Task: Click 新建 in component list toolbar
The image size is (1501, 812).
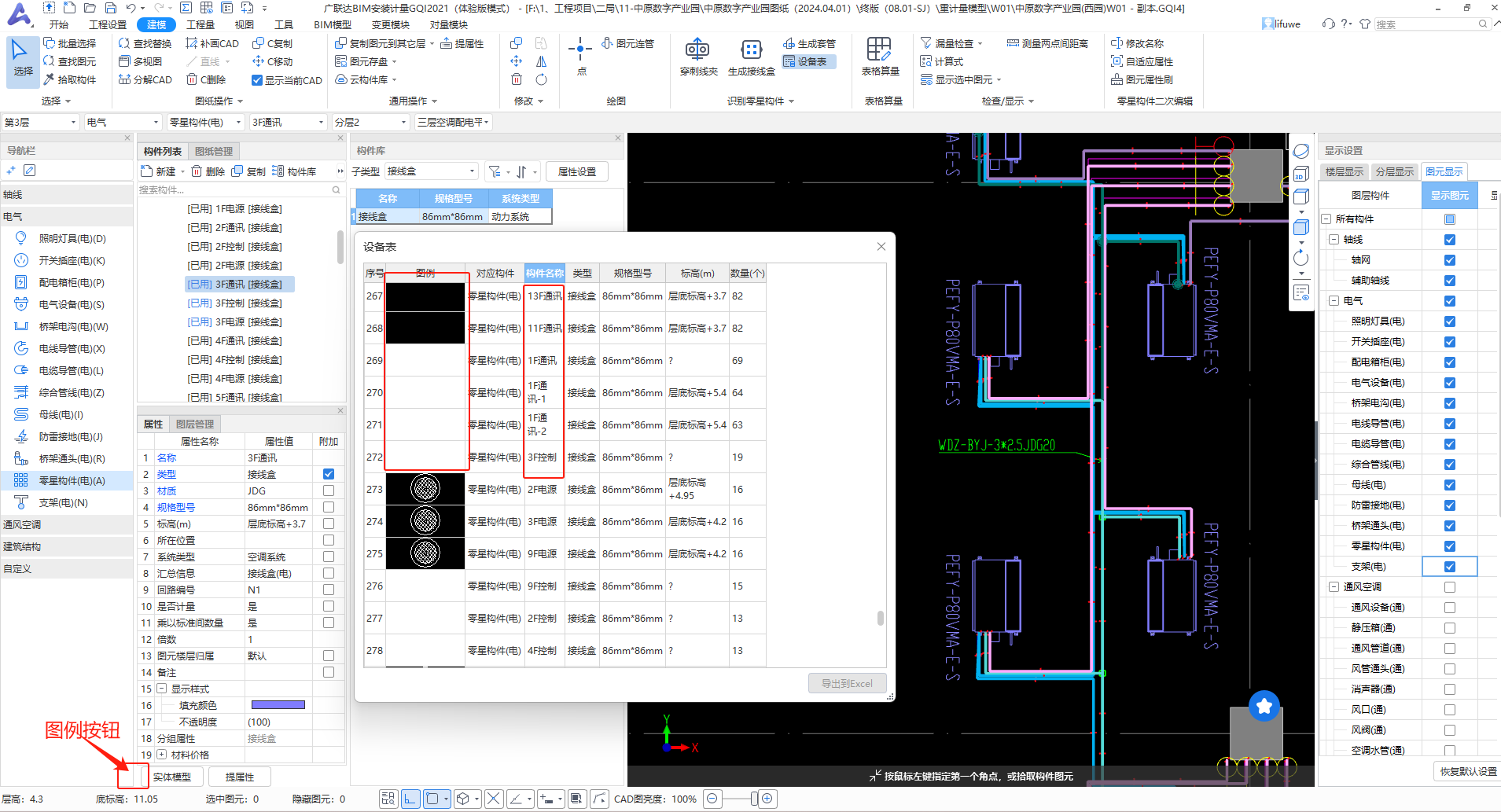Action: 159,171
